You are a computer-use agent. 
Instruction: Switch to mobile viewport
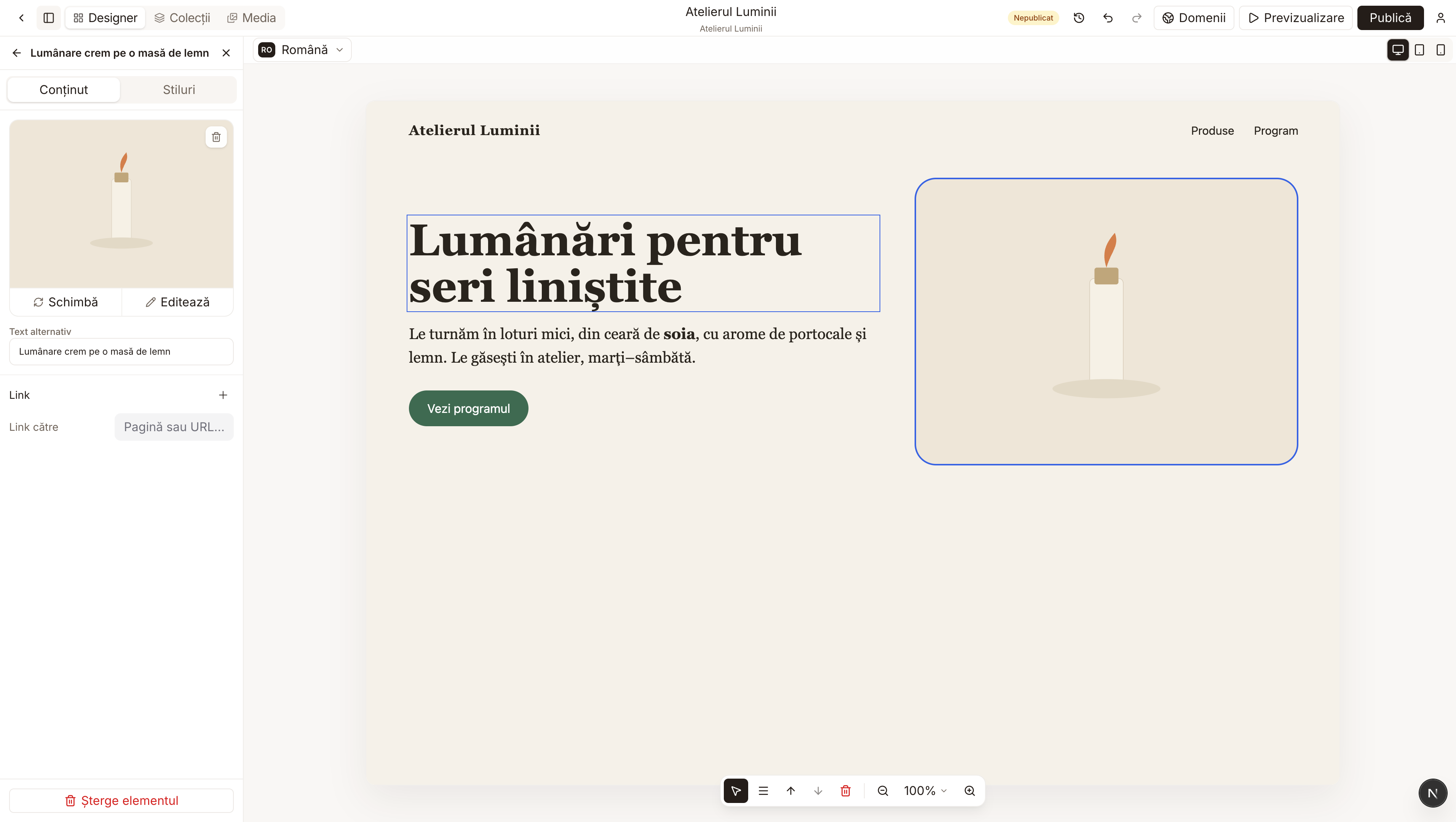click(1441, 50)
